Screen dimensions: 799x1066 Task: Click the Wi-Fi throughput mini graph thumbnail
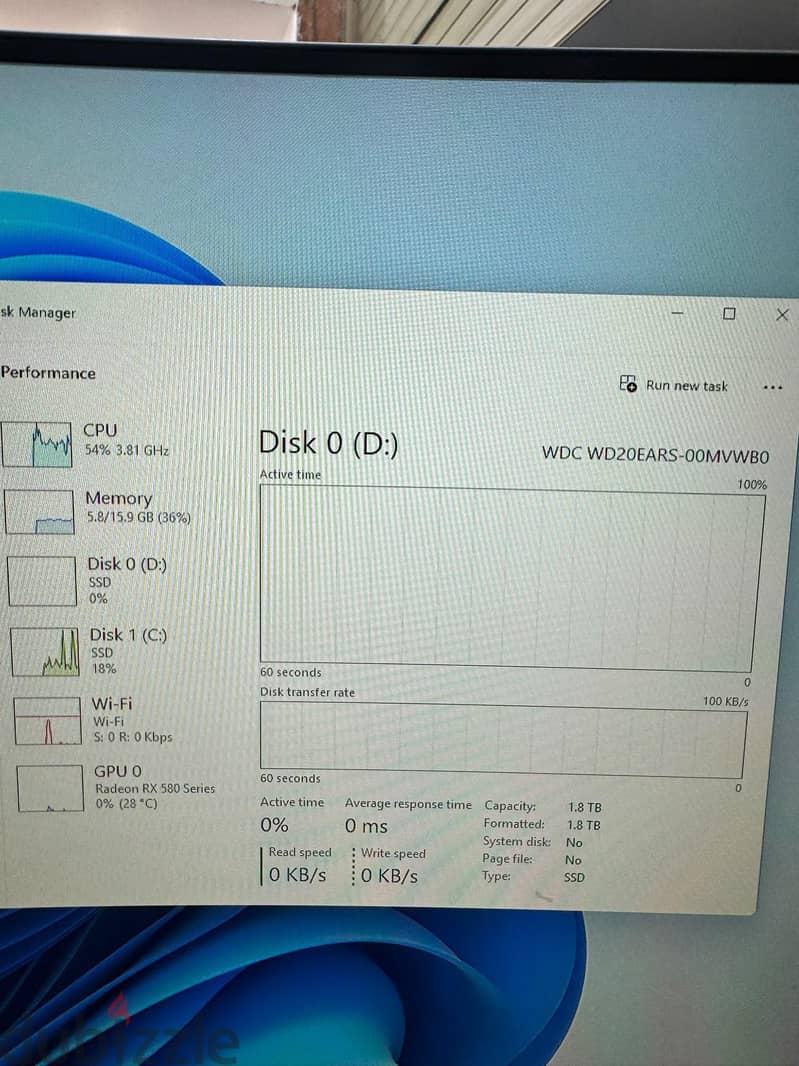(48, 721)
